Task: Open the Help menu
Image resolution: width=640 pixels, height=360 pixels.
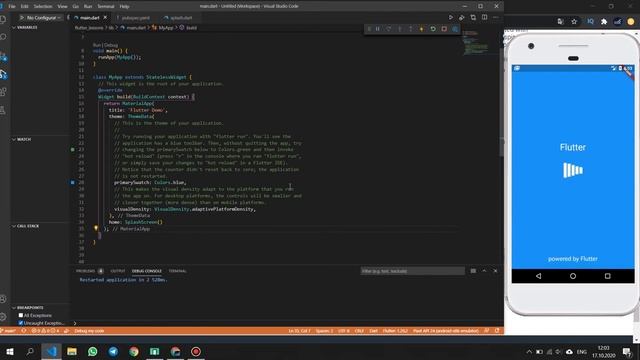Action: coord(124,7)
